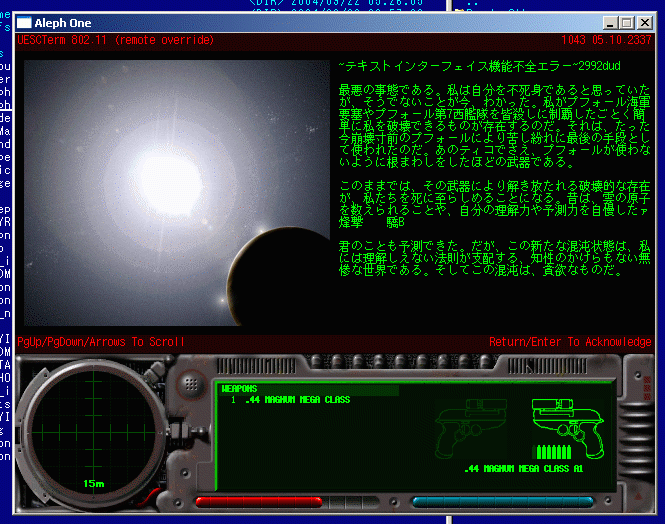This screenshot has height=524, width=665.
Task: Click the dim left-hand pistol outline
Action: pos(471,428)
